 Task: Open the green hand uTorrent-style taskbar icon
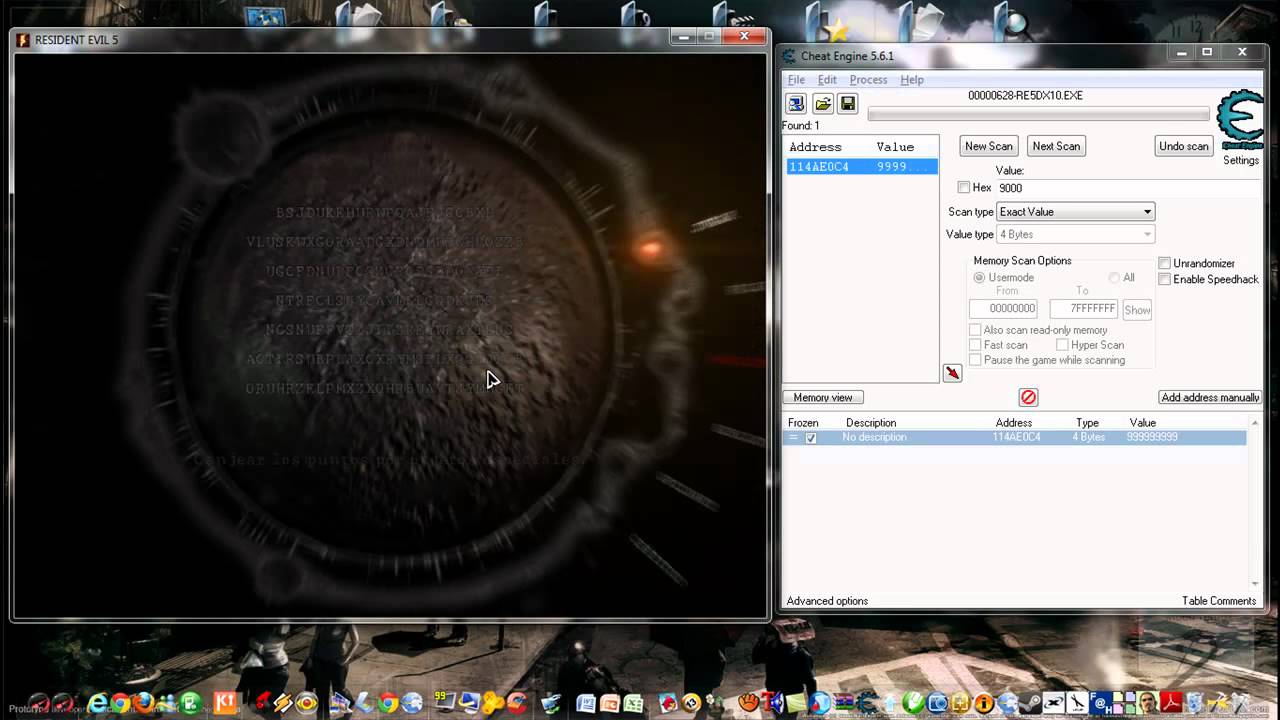(913, 703)
